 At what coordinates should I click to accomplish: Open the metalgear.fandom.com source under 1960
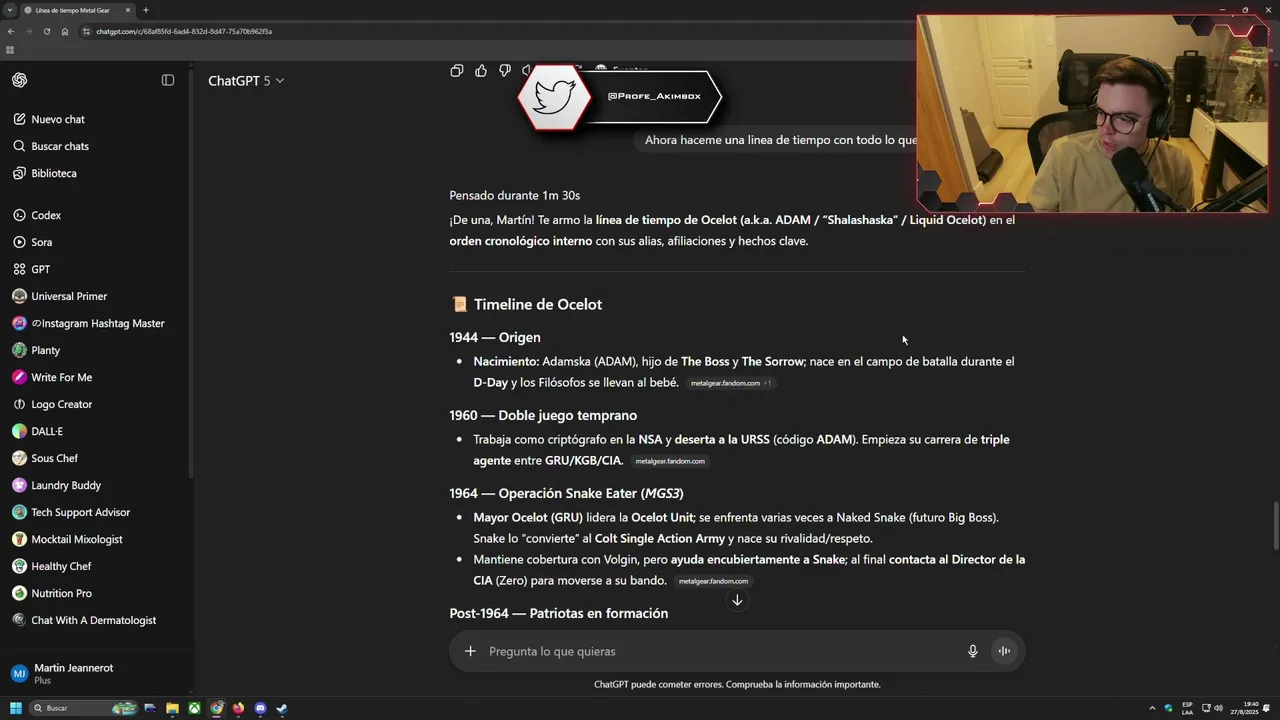click(x=670, y=461)
